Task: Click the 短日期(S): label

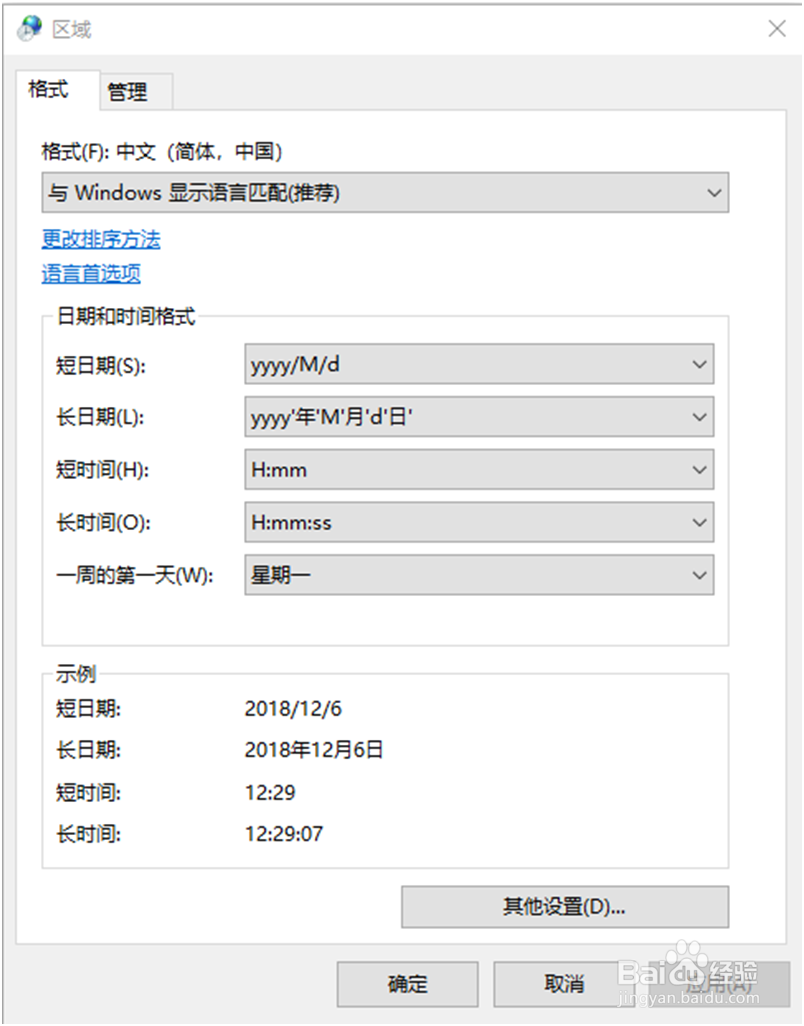Action: [x=101, y=365]
